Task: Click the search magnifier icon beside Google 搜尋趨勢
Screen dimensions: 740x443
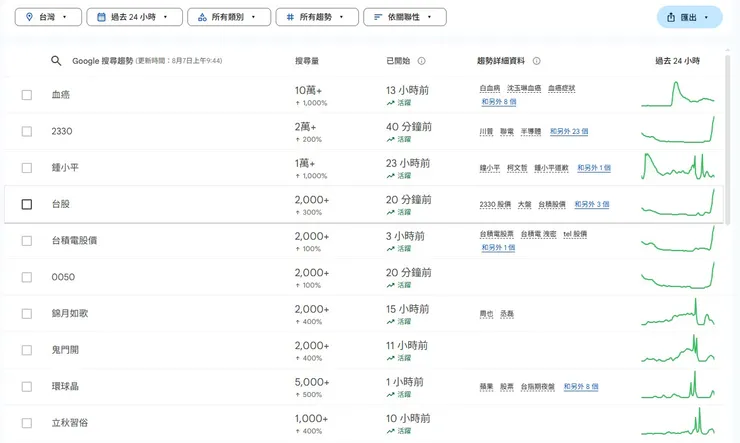Action: pyautogui.click(x=56, y=61)
